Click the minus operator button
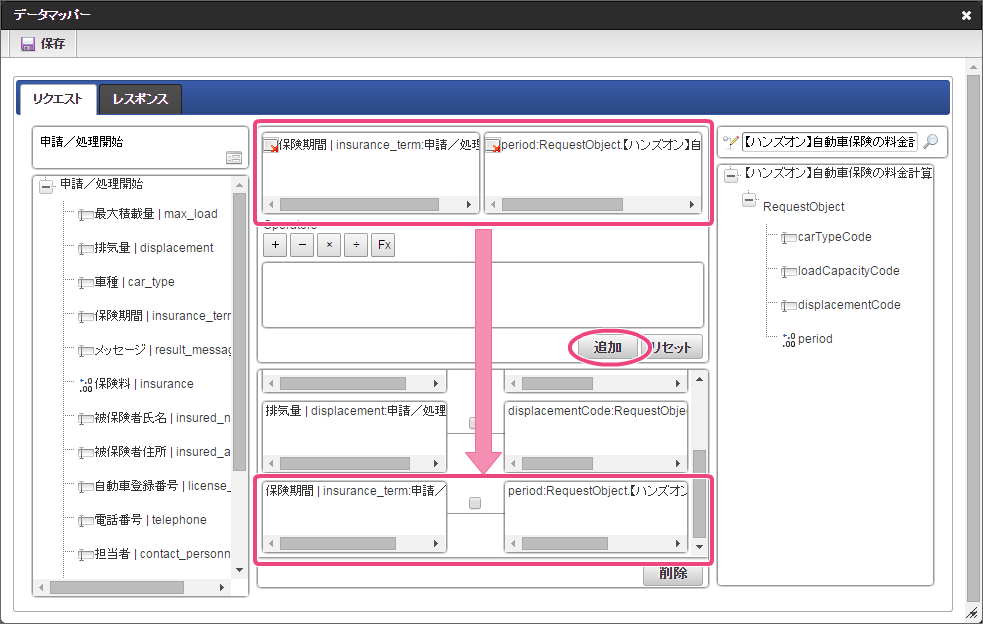Image resolution: width=983 pixels, height=624 pixels. click(302, 245)
